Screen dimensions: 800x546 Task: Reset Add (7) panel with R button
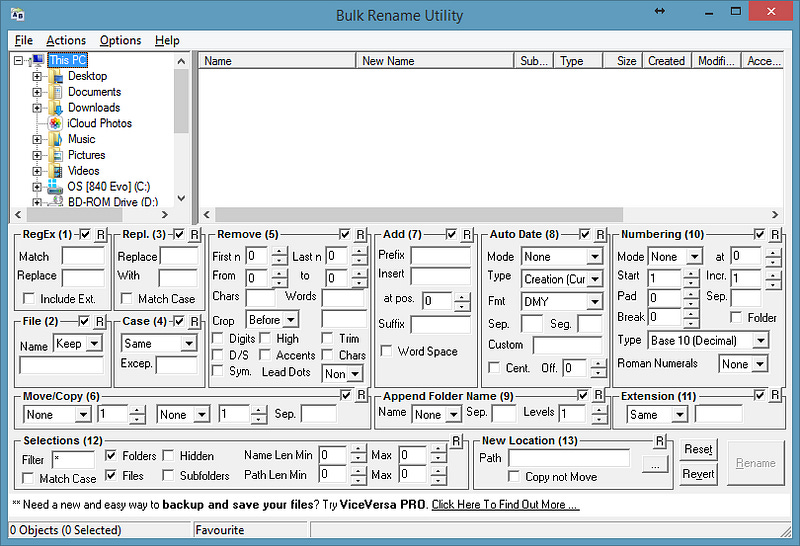coord(467,235)
